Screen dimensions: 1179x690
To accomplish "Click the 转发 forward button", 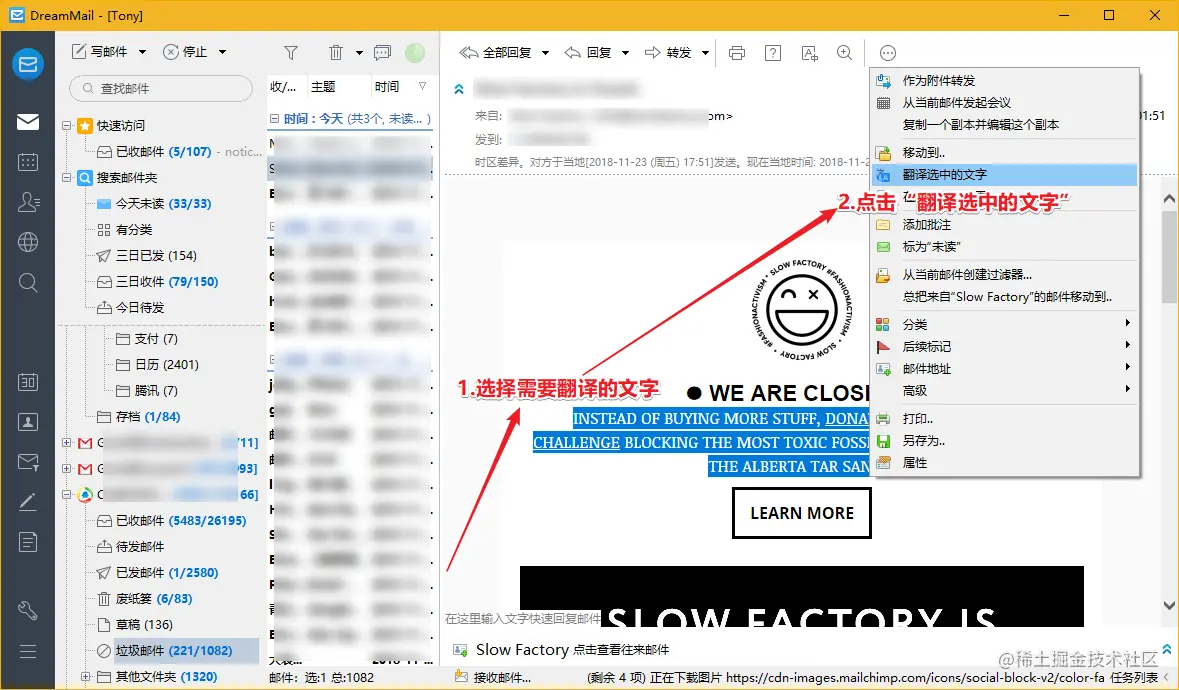I will (x=668, y=53).
